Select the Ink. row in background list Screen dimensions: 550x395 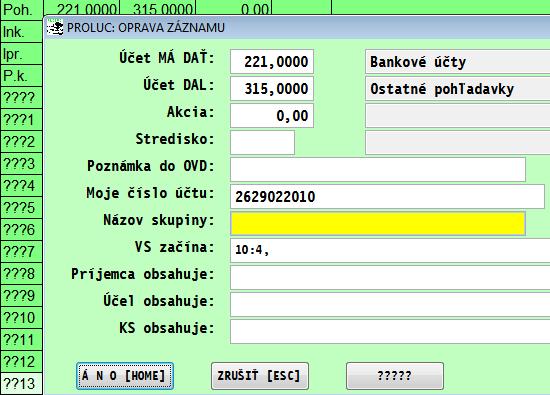click(x=21, y=32)
